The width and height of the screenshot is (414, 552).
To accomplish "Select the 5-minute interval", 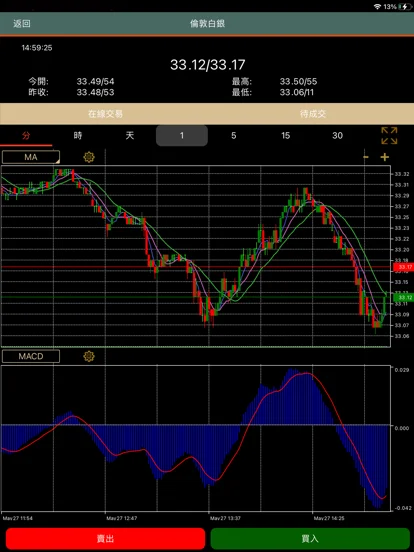I will (233, 136).
